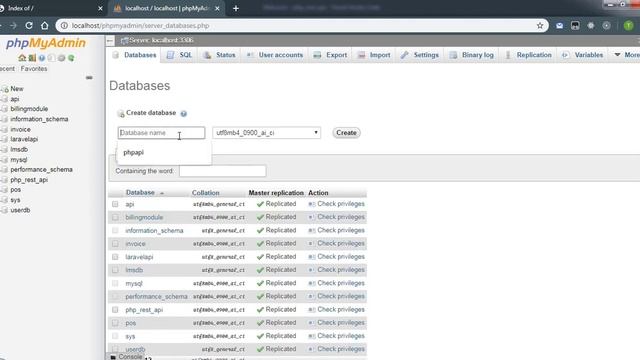Tick the checkbox for information_schema database
This screenshot has width=640, height=360.
coord(115,231)
